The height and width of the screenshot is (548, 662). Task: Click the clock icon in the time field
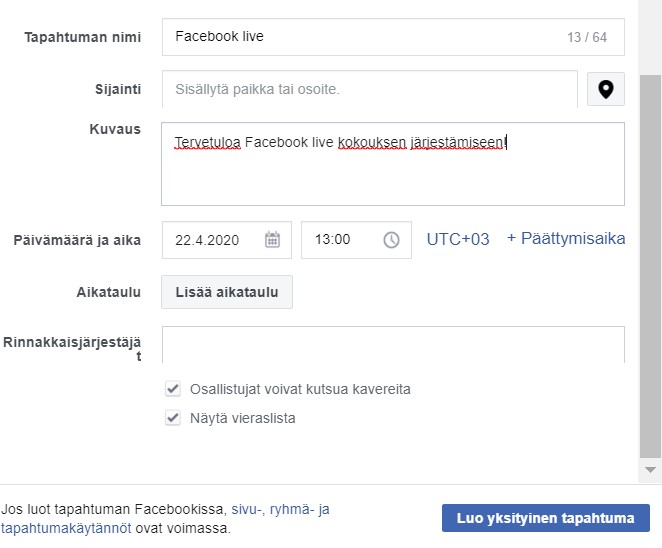tap(391, 240)
